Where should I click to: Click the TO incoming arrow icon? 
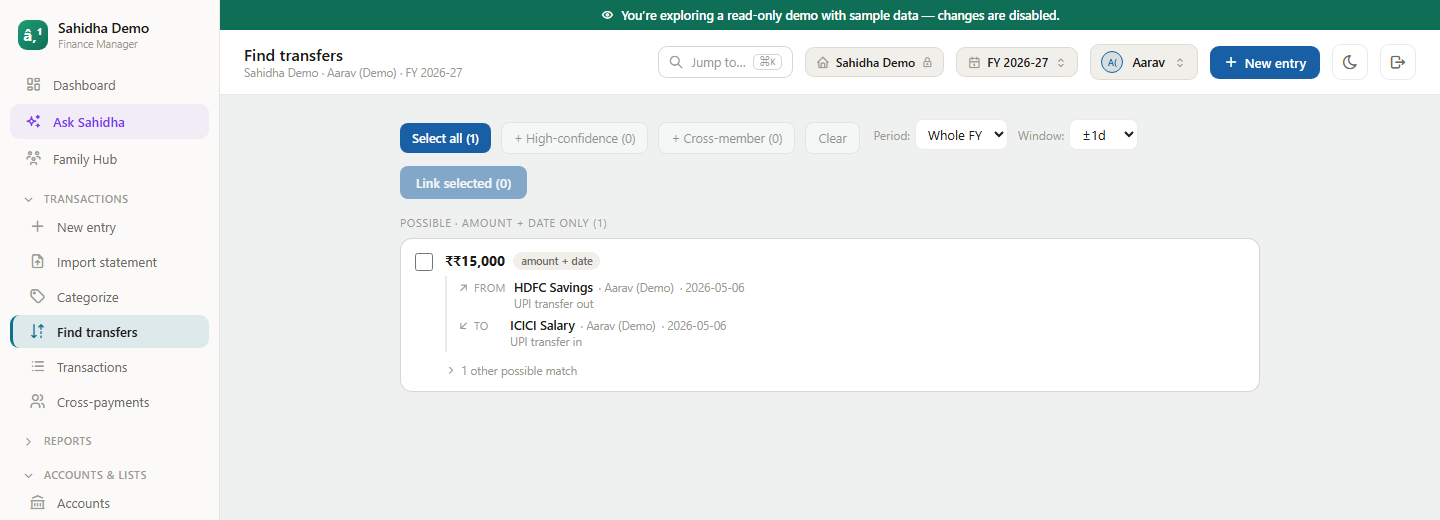463,326
